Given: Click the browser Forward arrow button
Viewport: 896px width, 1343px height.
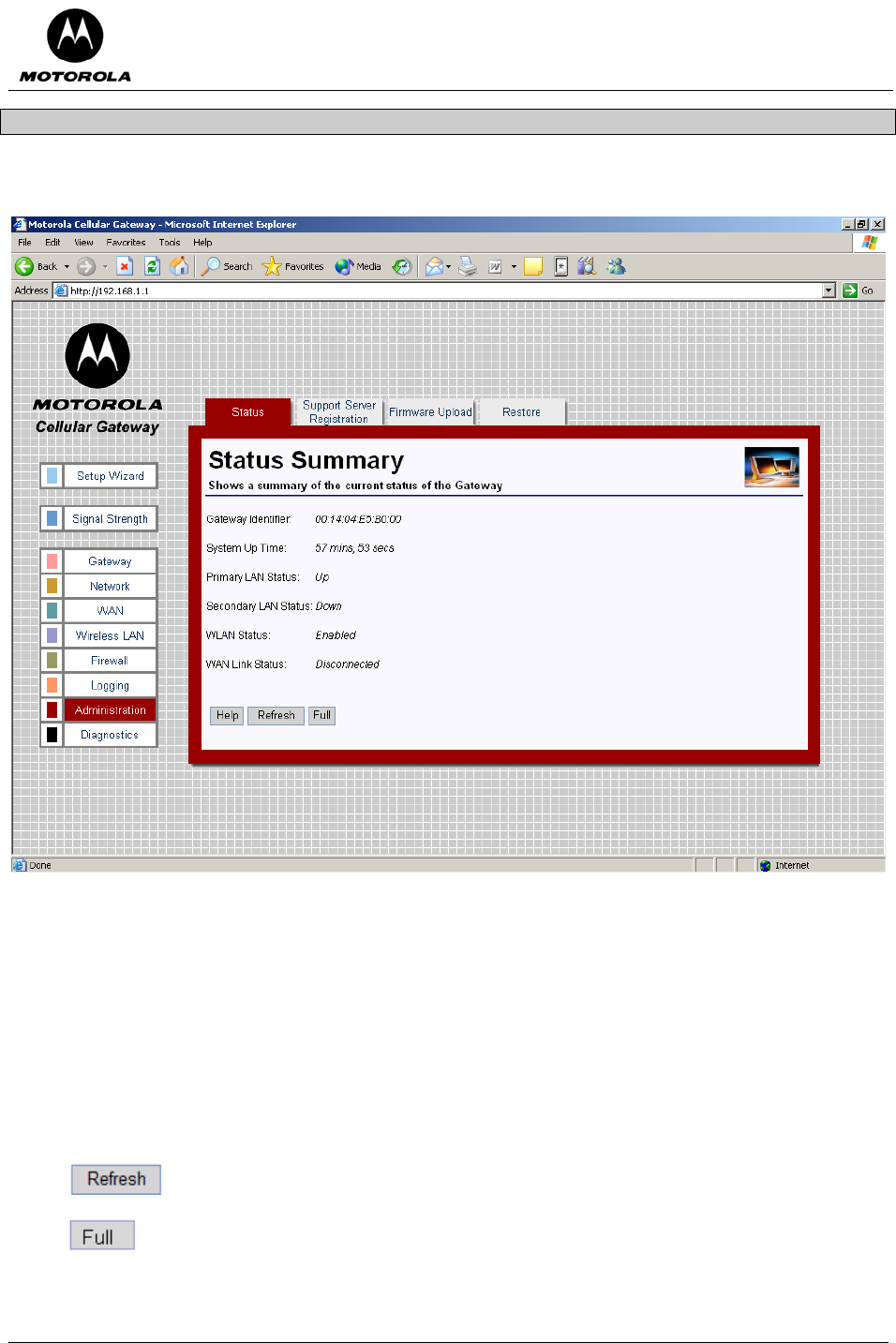Looking at the screenshot, I should tap(86, 266).
